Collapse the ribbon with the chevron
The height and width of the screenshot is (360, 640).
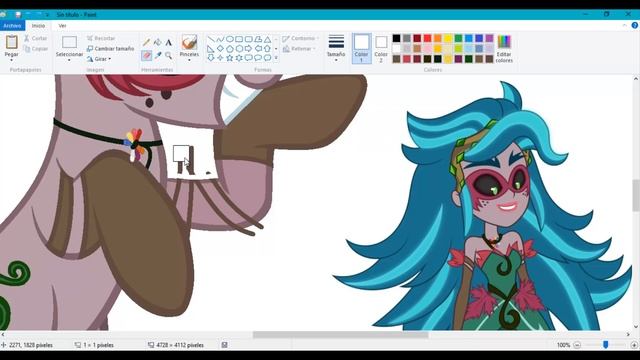coord(624,25)
